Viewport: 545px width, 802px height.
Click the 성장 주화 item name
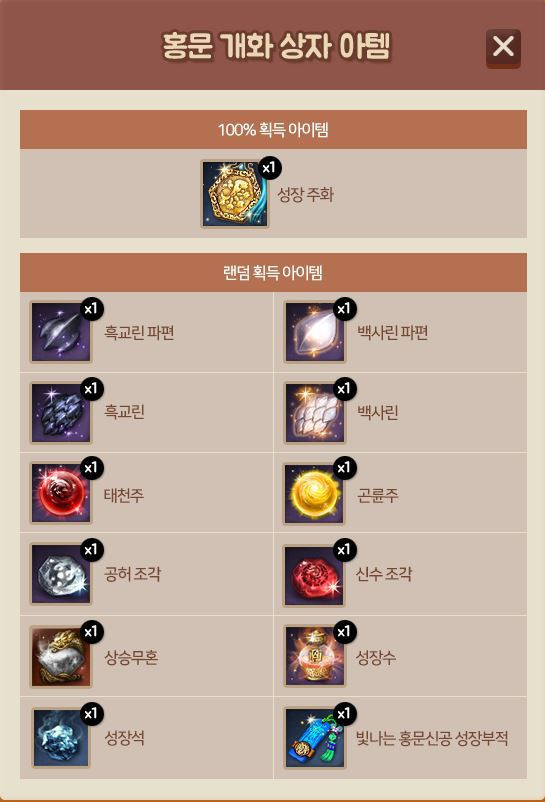(305, 194)
